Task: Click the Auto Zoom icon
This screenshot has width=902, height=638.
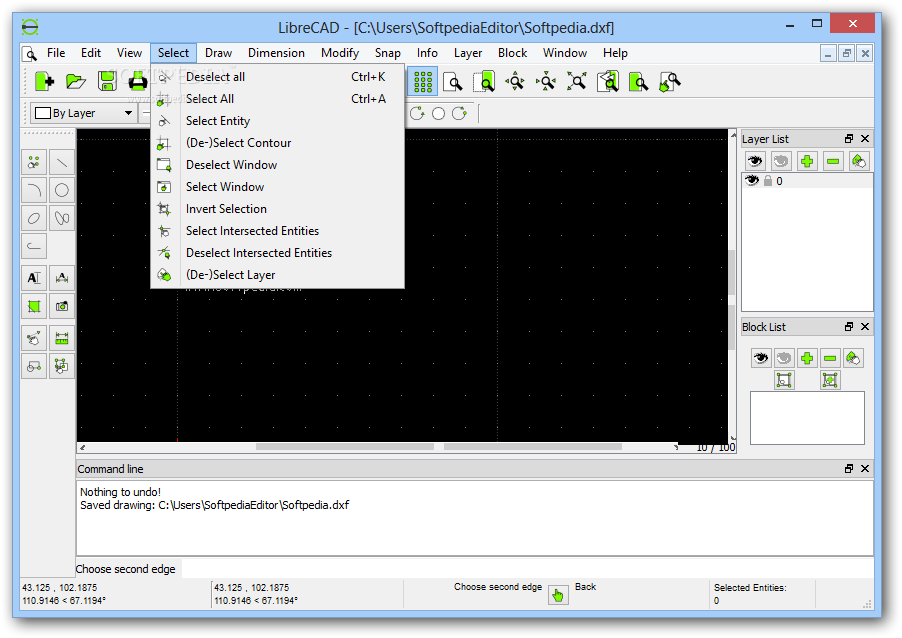Action: [x=576, y=82]
